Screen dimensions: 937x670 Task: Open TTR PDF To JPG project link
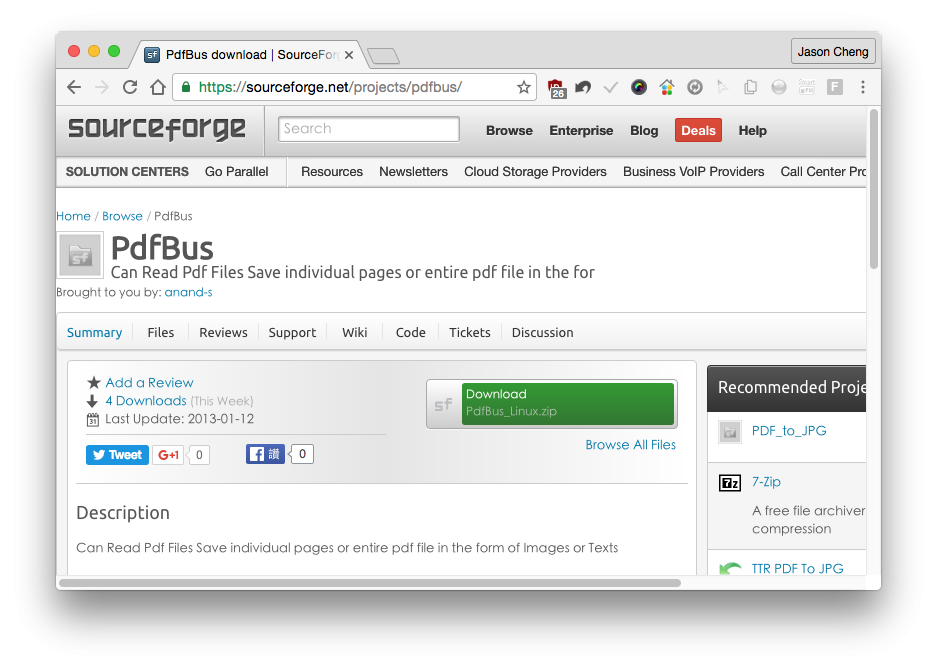point(797,568)
